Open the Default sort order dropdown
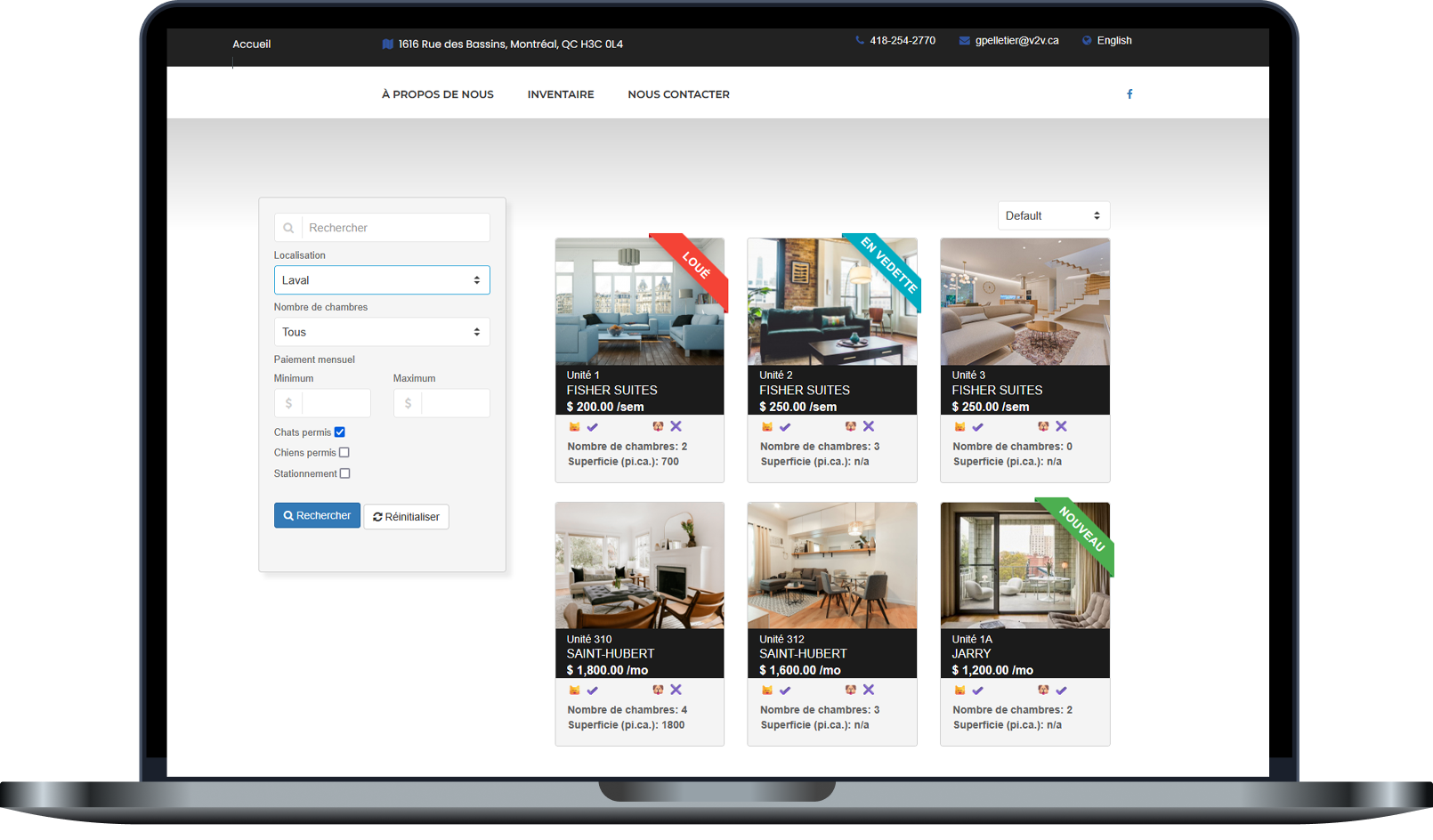 click(1053, 216)
